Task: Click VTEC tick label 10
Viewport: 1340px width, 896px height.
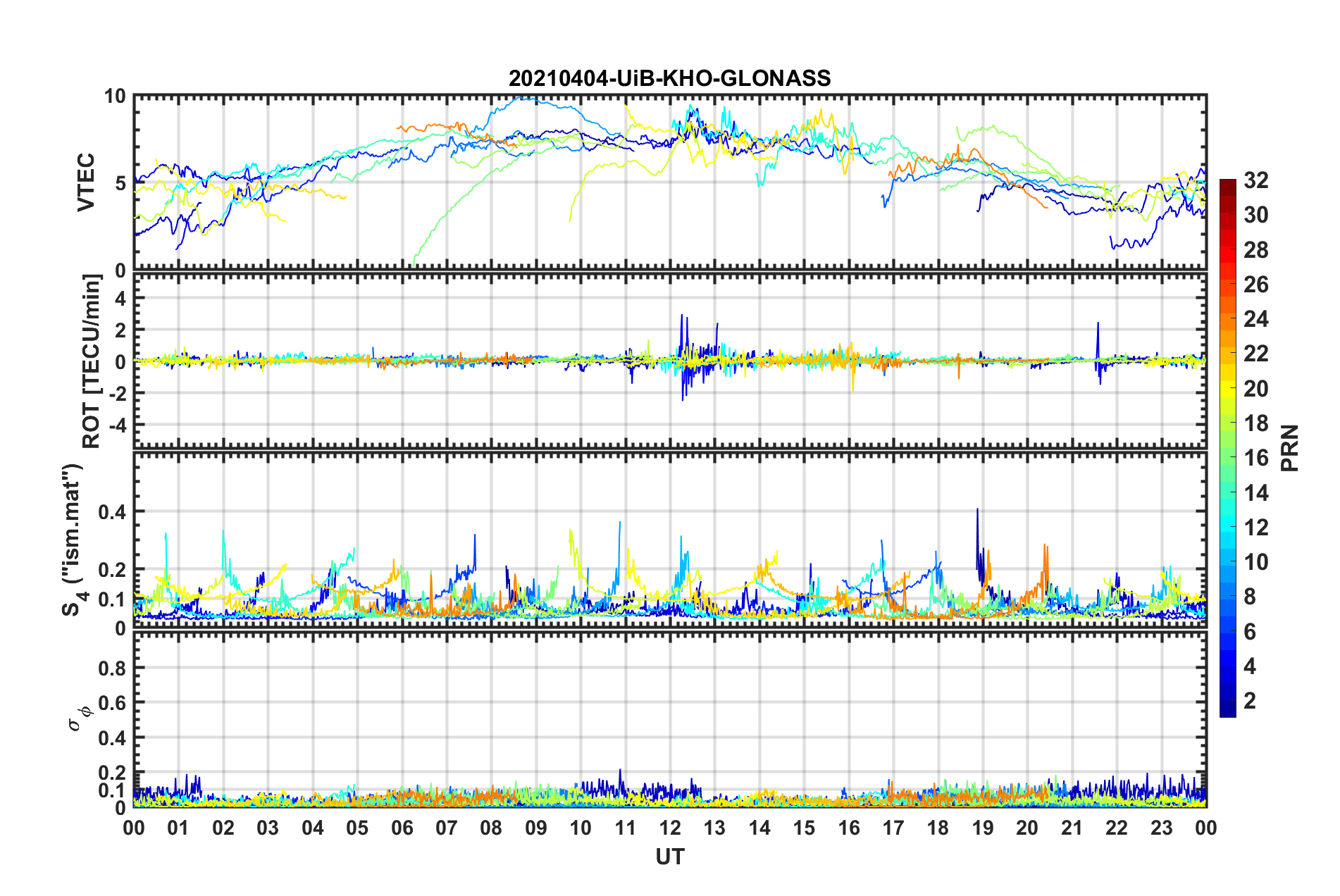Action: 115,97
